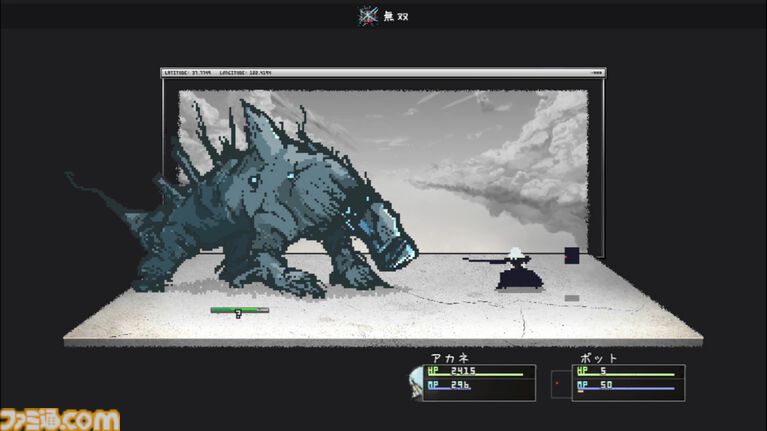
Task: Click the LONGITUDE readout in window title bar
Action: [245, 73]
